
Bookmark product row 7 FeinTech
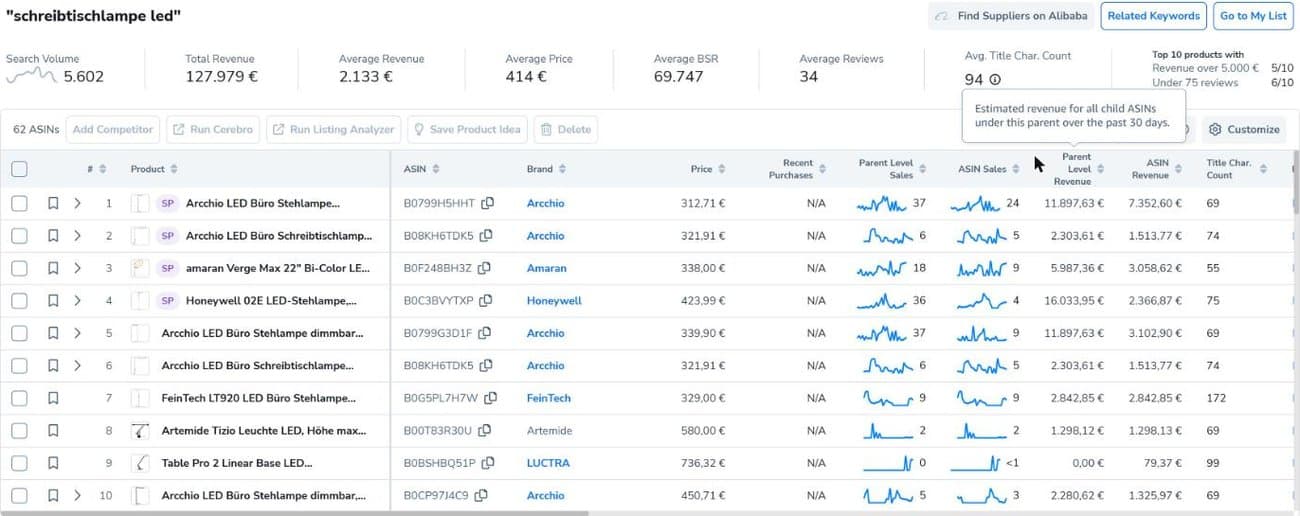pyautogui.click(x=53, y=398)
